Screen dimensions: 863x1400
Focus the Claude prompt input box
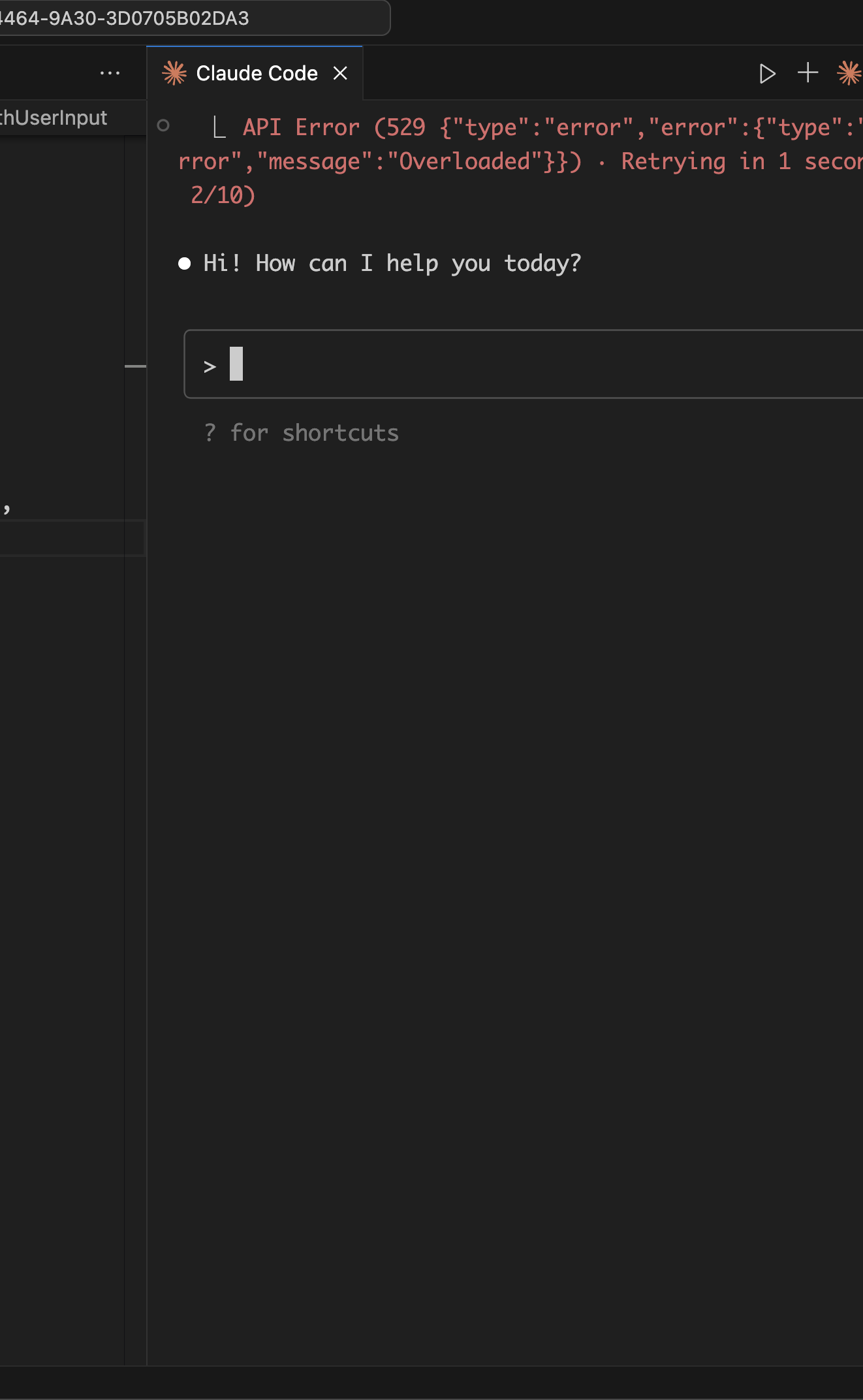pos(524,364)
